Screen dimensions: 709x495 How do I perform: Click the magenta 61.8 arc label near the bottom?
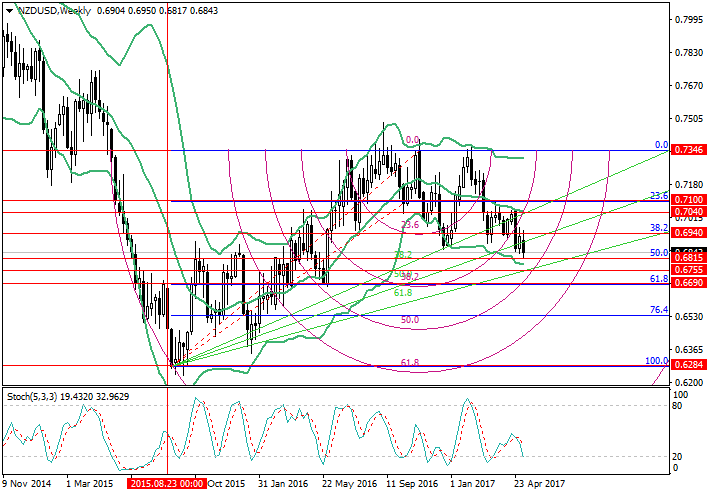(410, 363)
